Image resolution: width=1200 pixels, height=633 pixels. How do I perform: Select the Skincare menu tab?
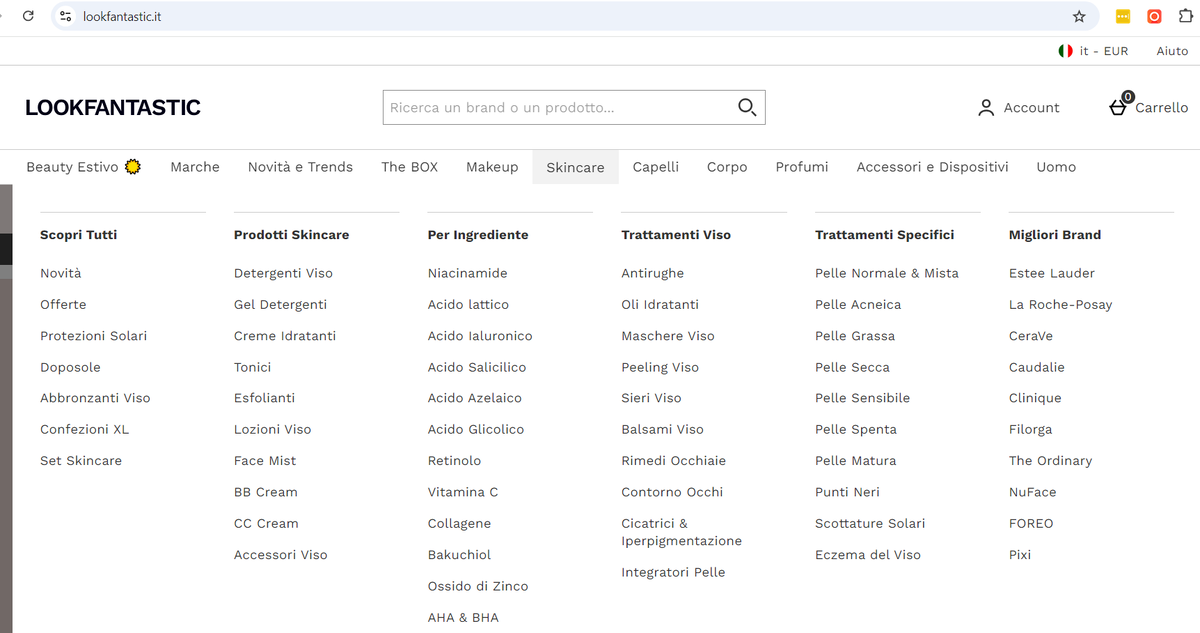pos(575,167)
